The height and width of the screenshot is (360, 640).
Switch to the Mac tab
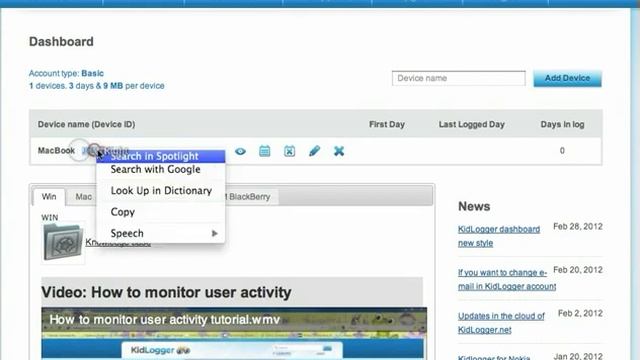[83, 197]
